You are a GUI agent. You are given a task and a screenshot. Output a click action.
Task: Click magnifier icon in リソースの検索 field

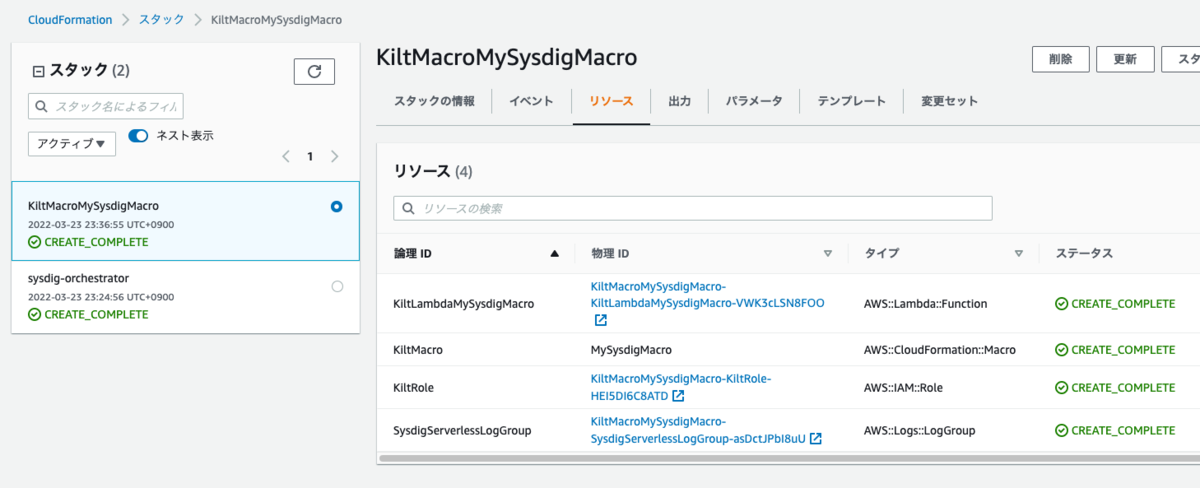409,209
